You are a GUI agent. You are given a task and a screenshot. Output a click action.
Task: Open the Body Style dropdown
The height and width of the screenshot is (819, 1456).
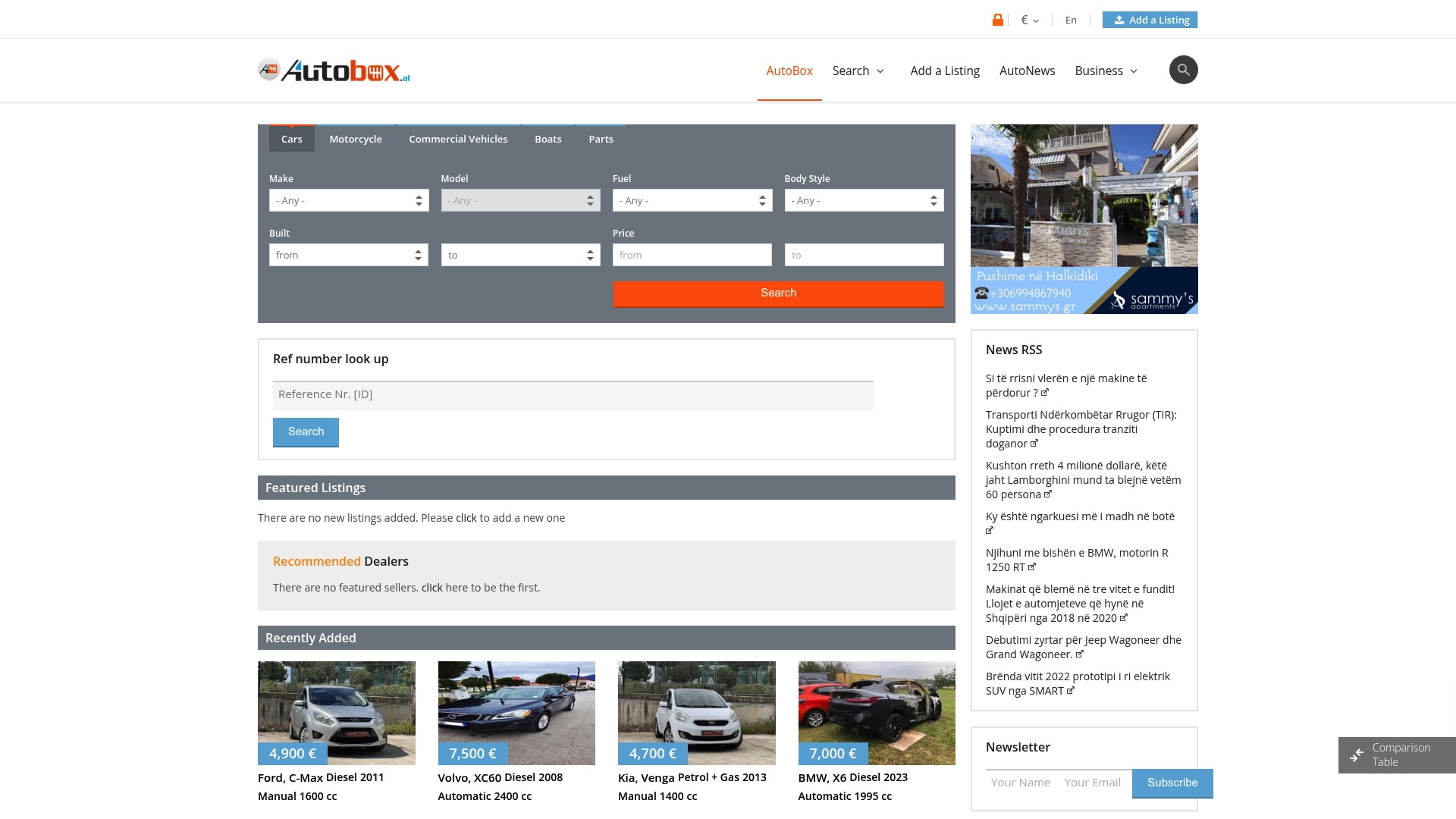(x=863, y=200)
